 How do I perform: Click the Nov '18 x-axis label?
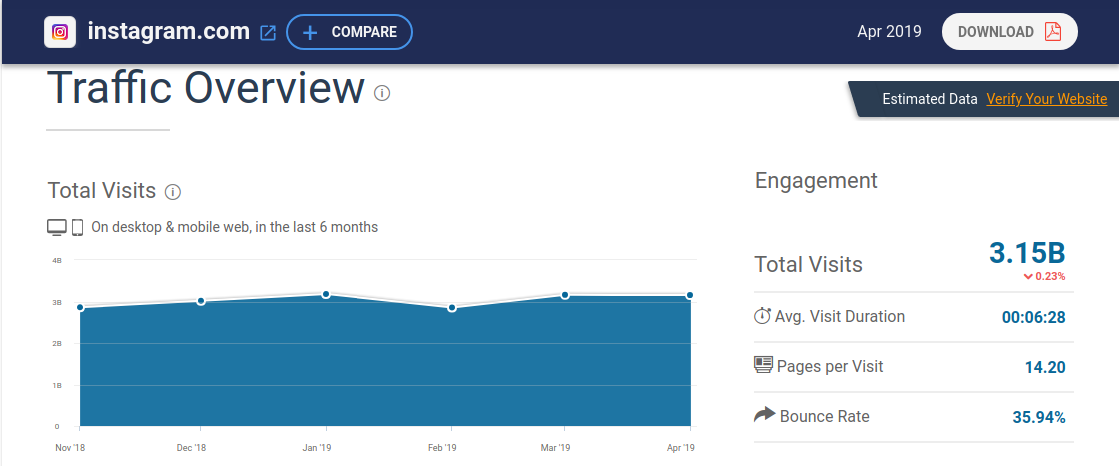click(69, 448)
